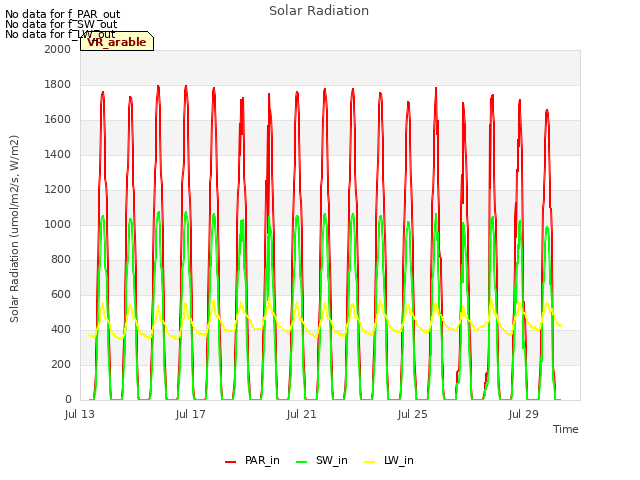Click the 1400 y-axis tick label
640x480 pixels.
pyautogui.click(x=58, y=154)
